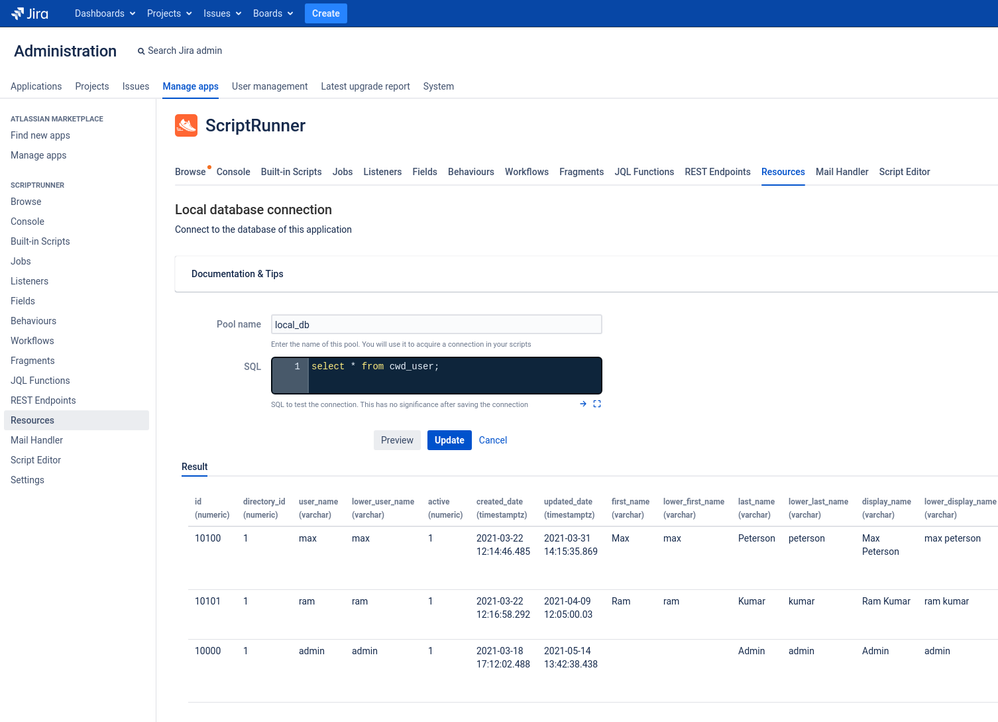The image size is (998, 722).
Task: Click the Cancel link
Action: coord(493,440)
